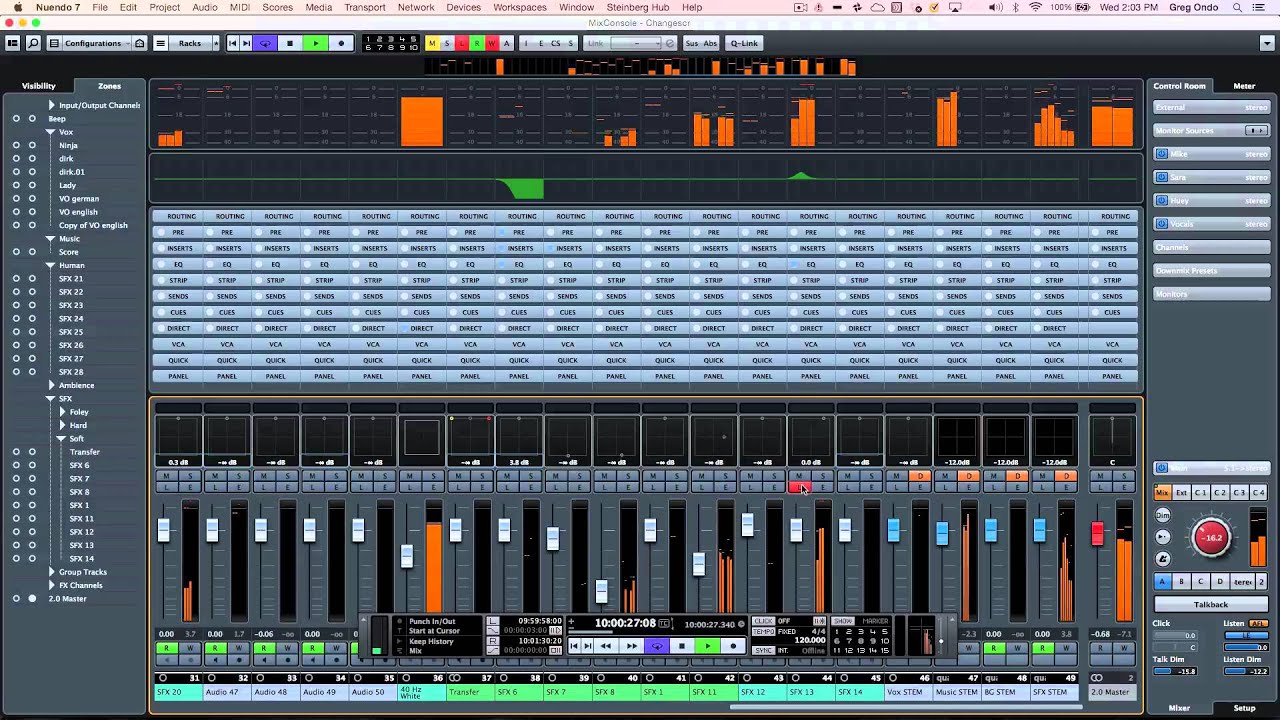Toggle the AFL listen mode button
Screen dimensions: 1280x720
click(1258, 624)
